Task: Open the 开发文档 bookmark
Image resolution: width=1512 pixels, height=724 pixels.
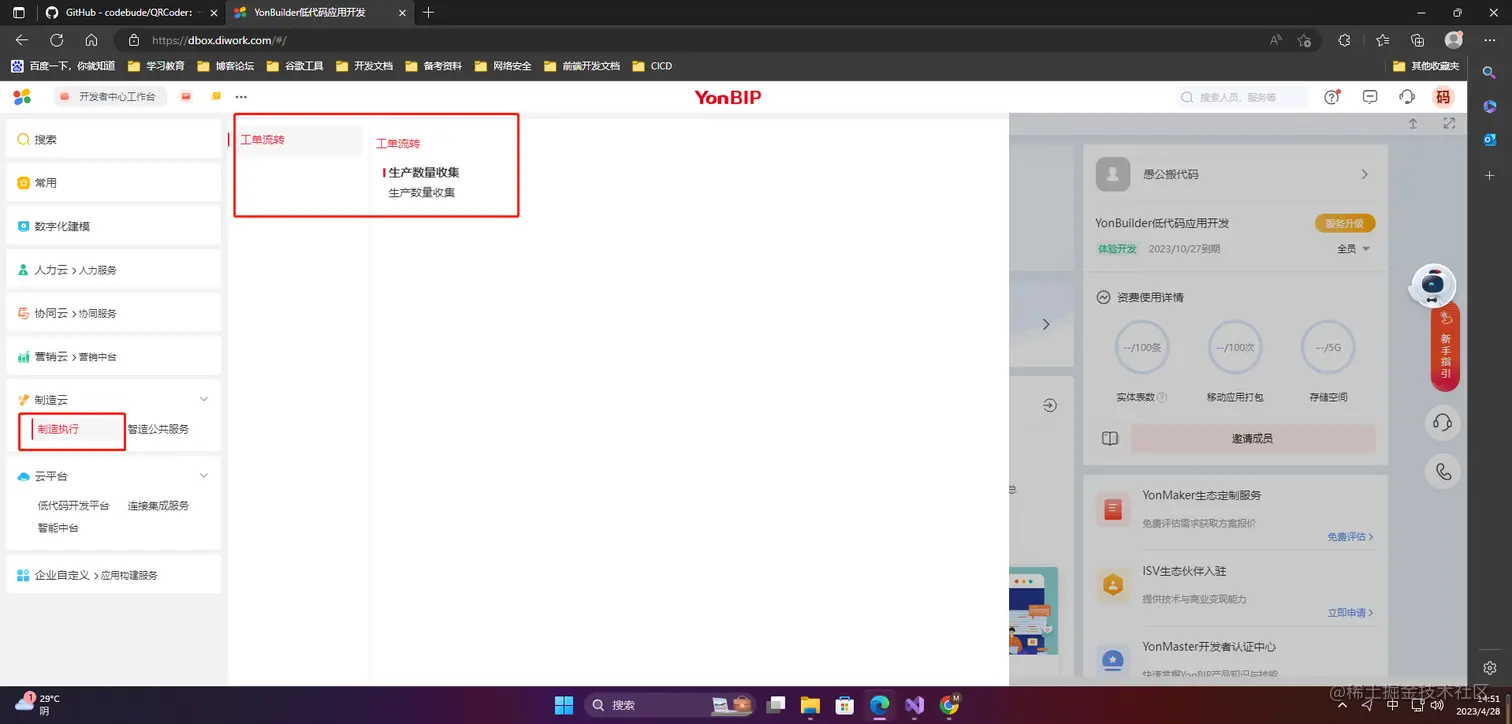Action: pos(372,65)
